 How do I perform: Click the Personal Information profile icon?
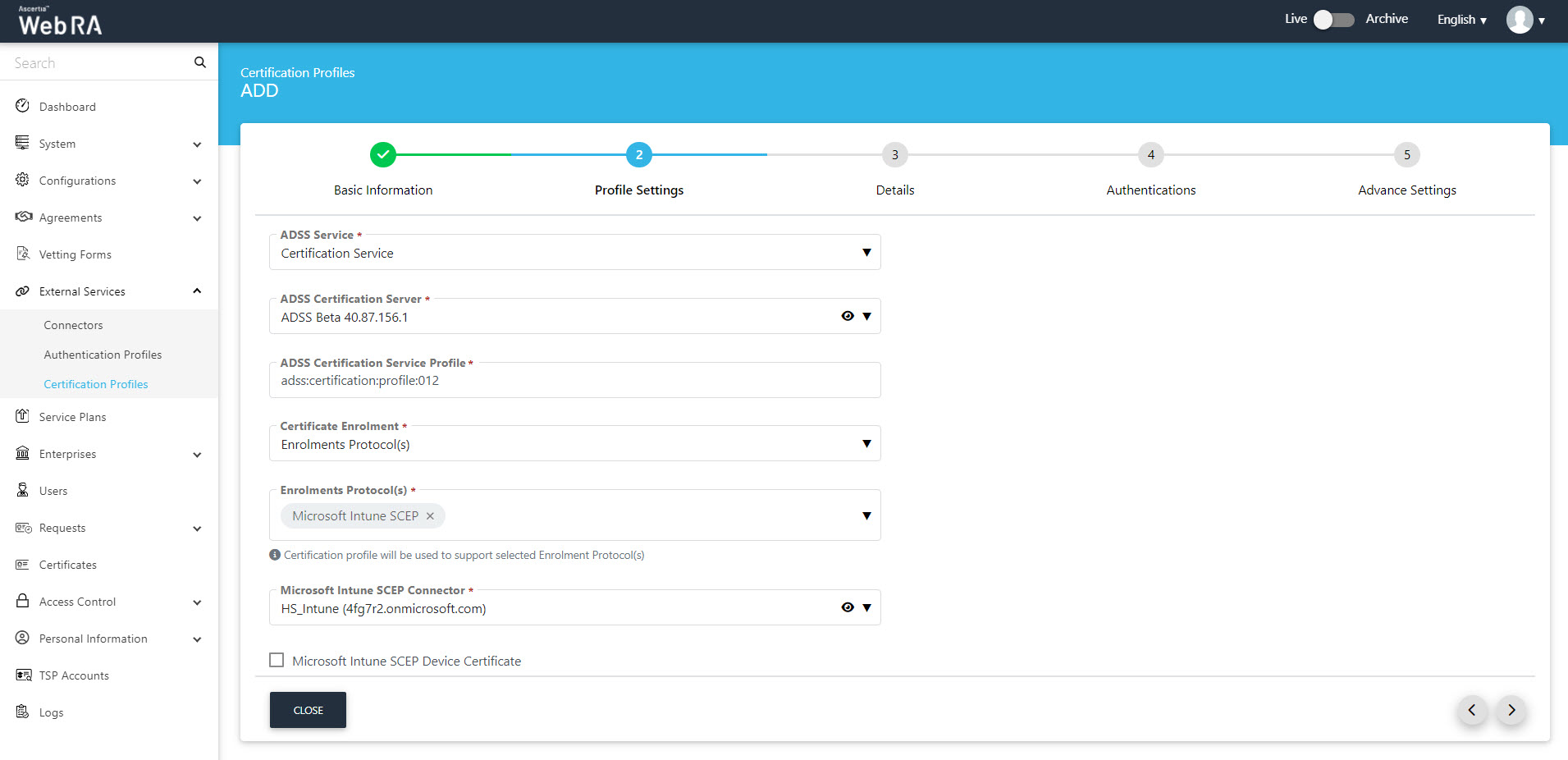click(23, 638)
